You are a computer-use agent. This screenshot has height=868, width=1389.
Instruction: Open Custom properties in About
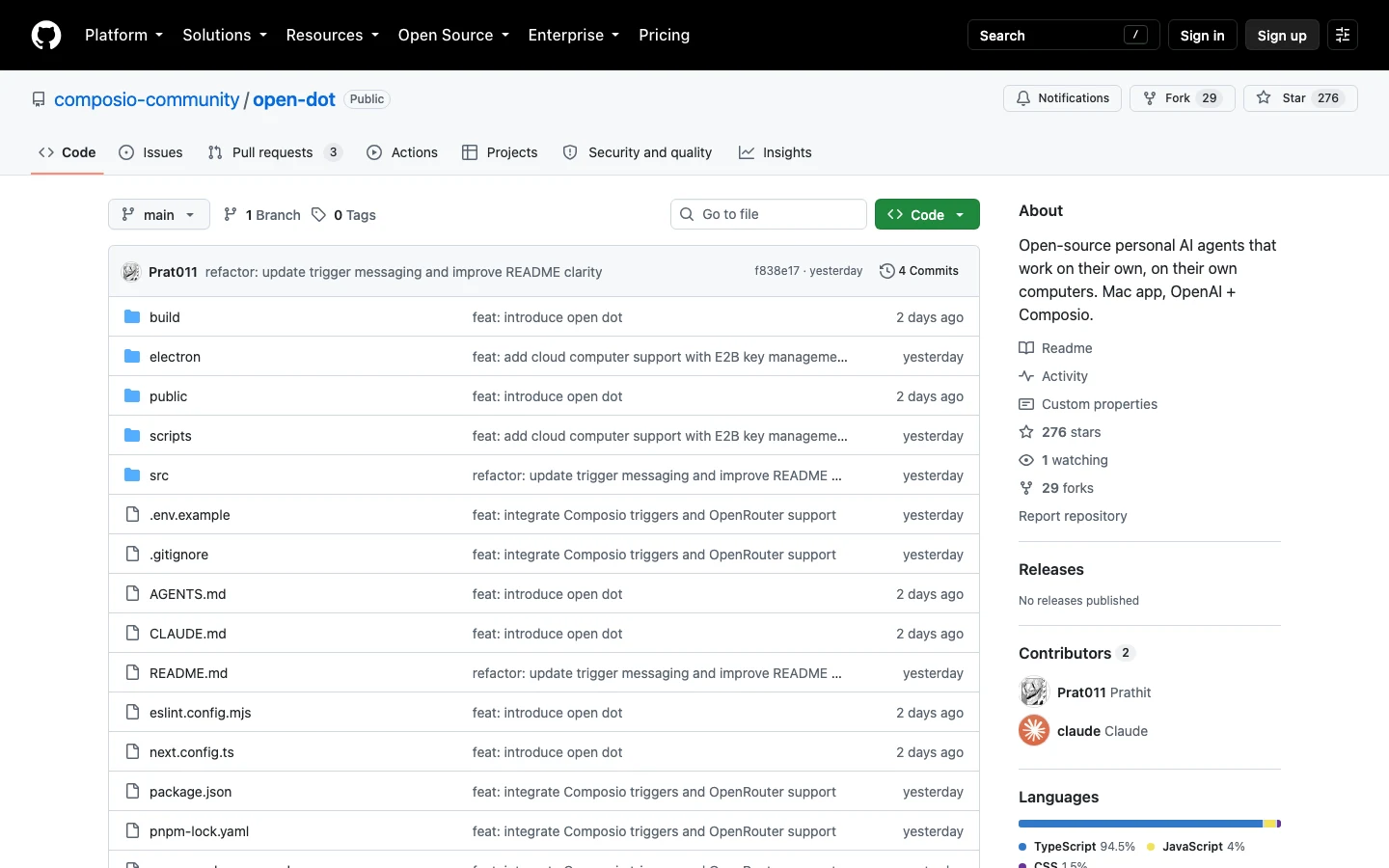click(1088, 404)
